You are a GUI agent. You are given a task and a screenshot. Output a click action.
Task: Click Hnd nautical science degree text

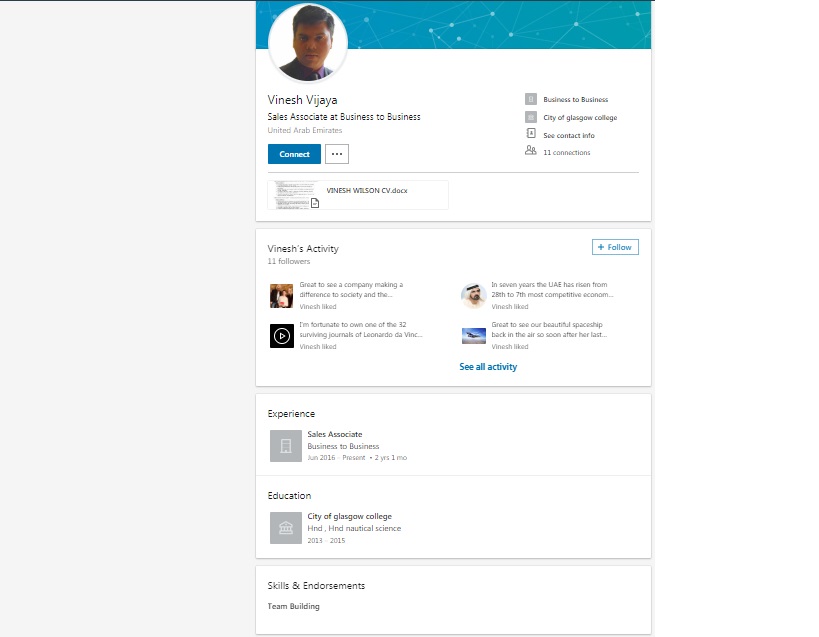point(354,528)
